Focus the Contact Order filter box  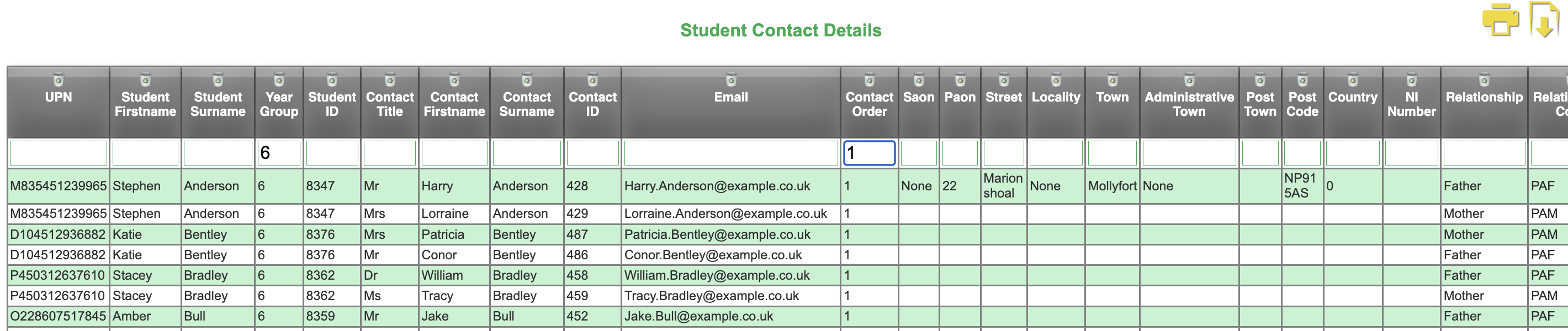pos(869,153)
